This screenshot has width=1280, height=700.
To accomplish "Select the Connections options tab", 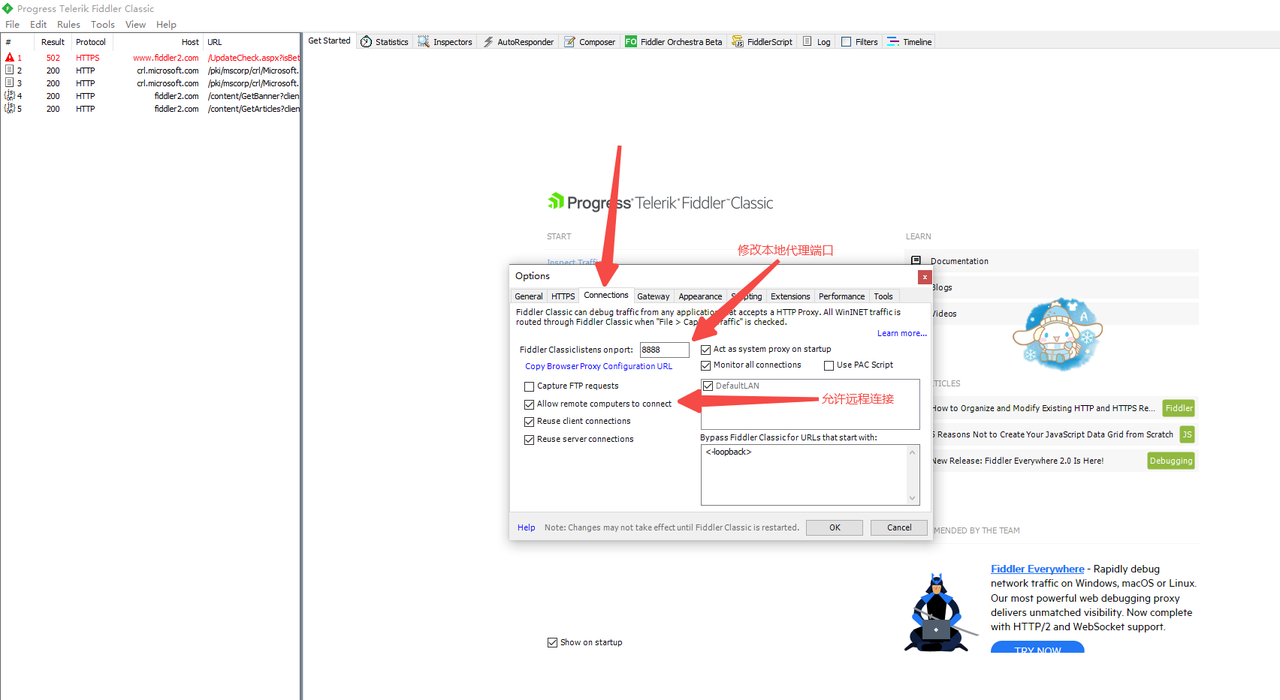I will (x=606, y=295).
